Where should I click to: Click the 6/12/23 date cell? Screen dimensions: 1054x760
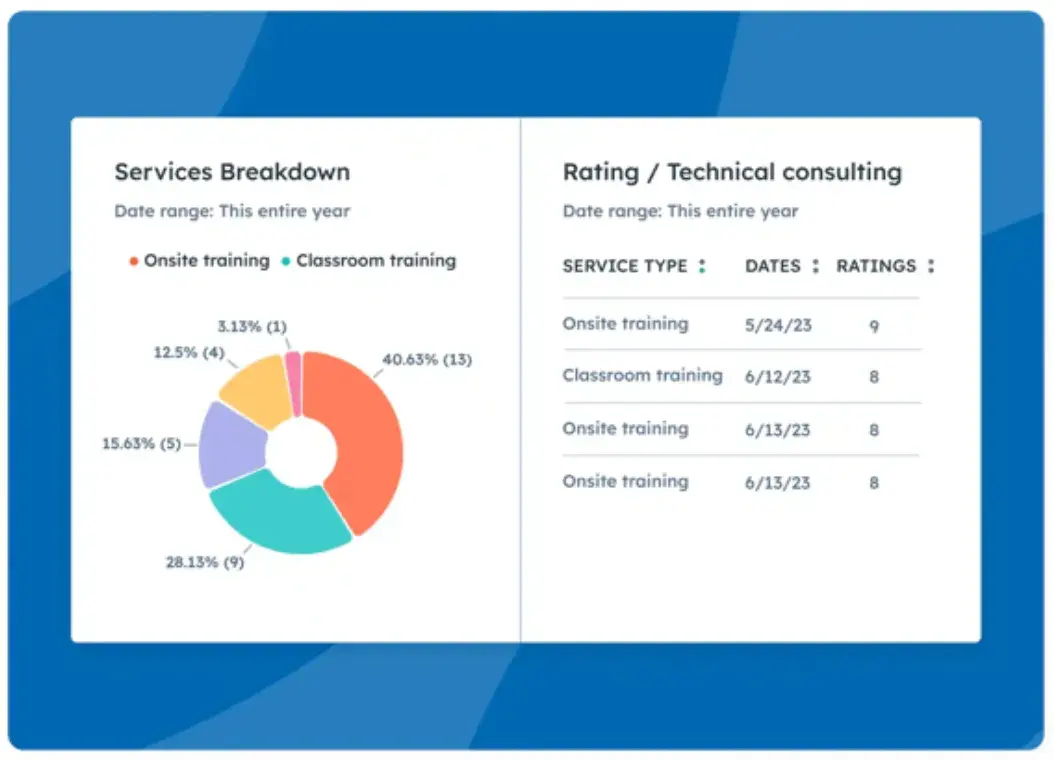(778, 376)
